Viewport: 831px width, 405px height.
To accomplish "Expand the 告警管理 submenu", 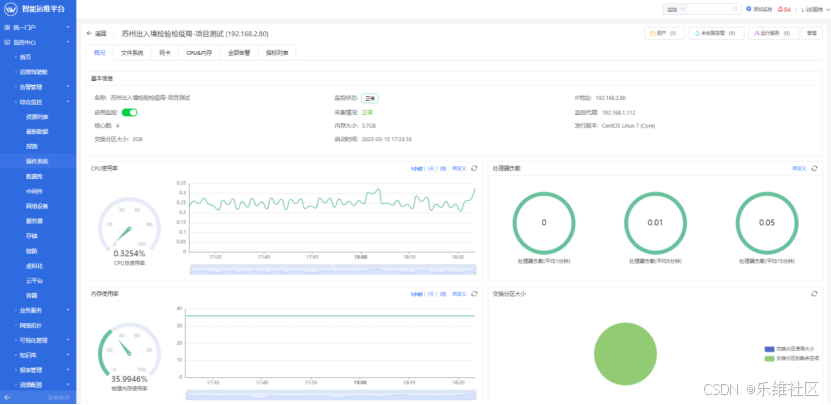I will click(x=68, y=86).
